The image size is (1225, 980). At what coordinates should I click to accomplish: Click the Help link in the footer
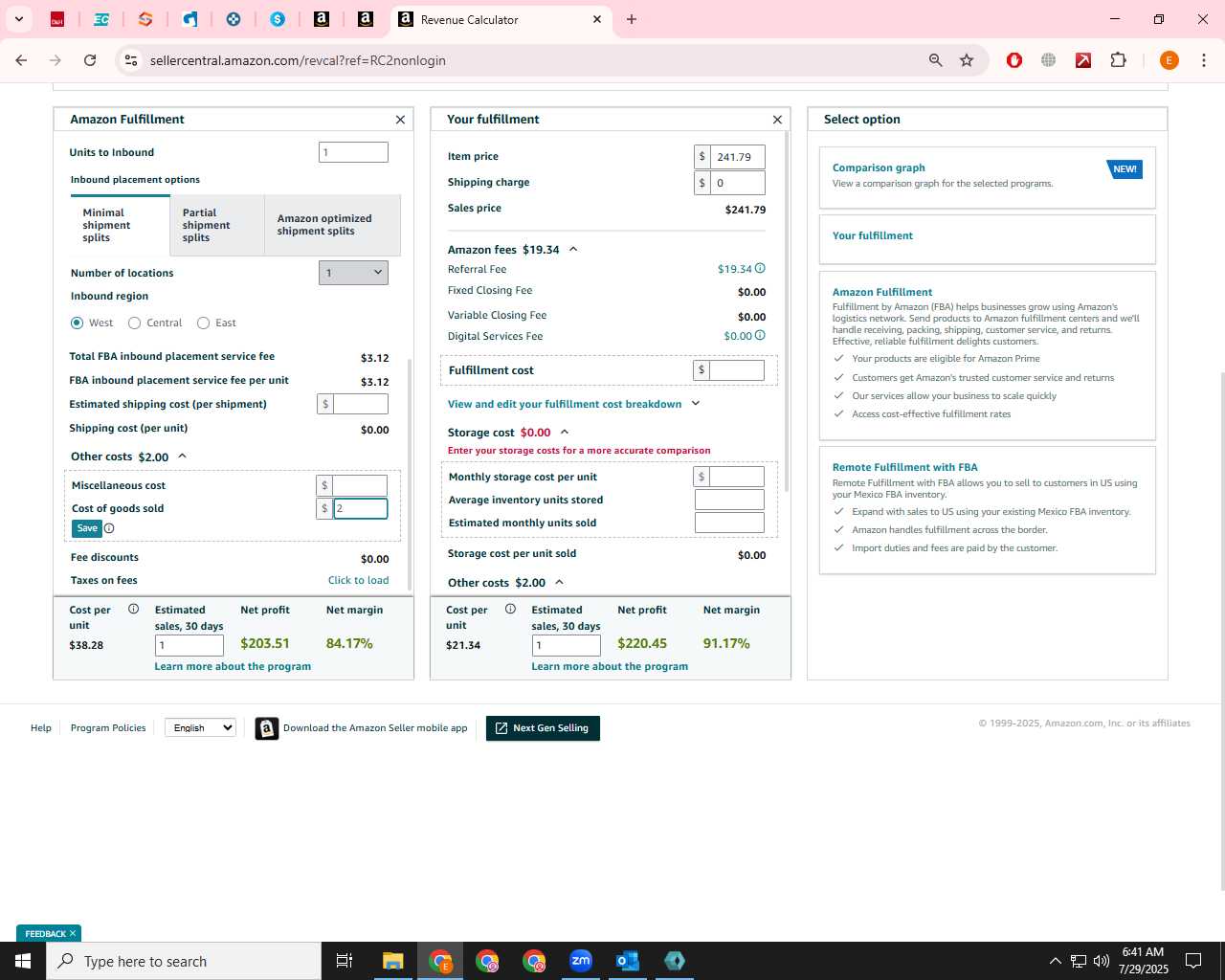(x=41, y=728)
